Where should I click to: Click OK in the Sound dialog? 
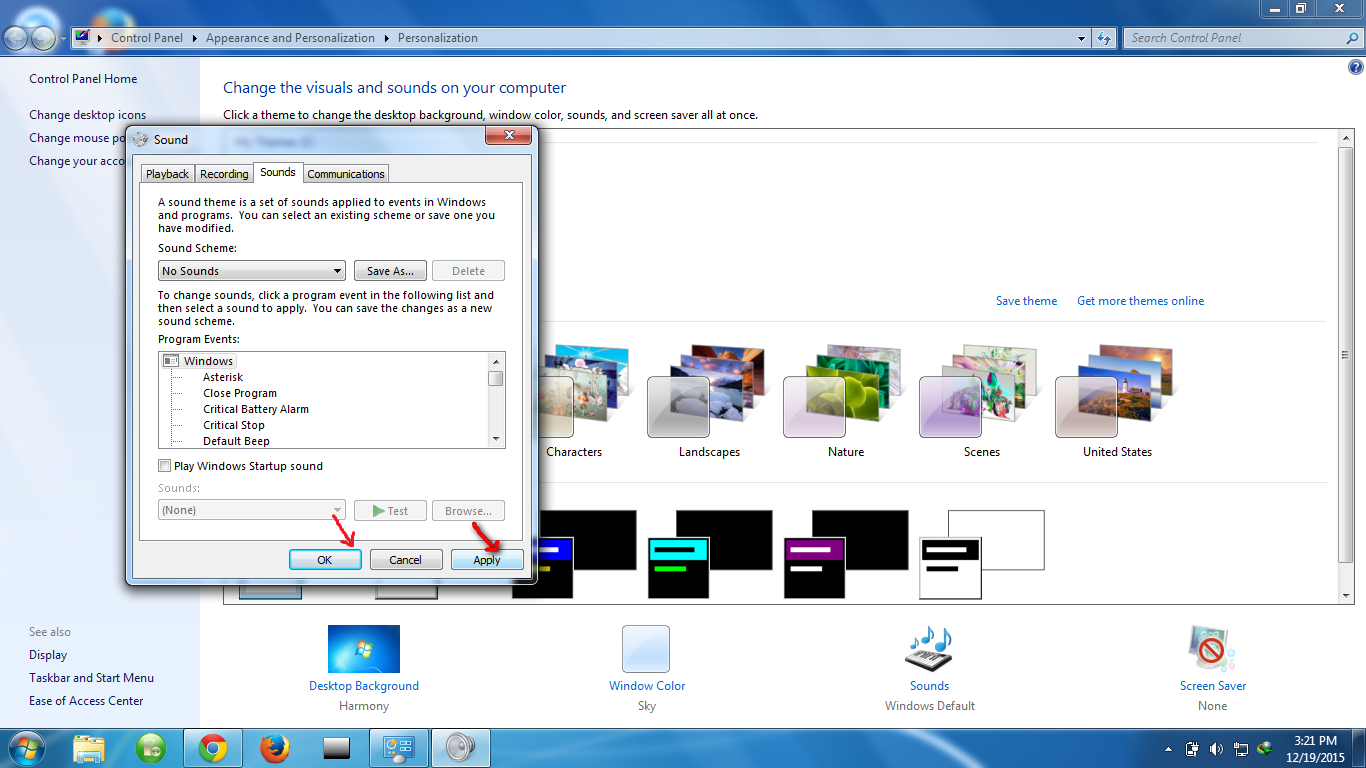coord(325,560)
